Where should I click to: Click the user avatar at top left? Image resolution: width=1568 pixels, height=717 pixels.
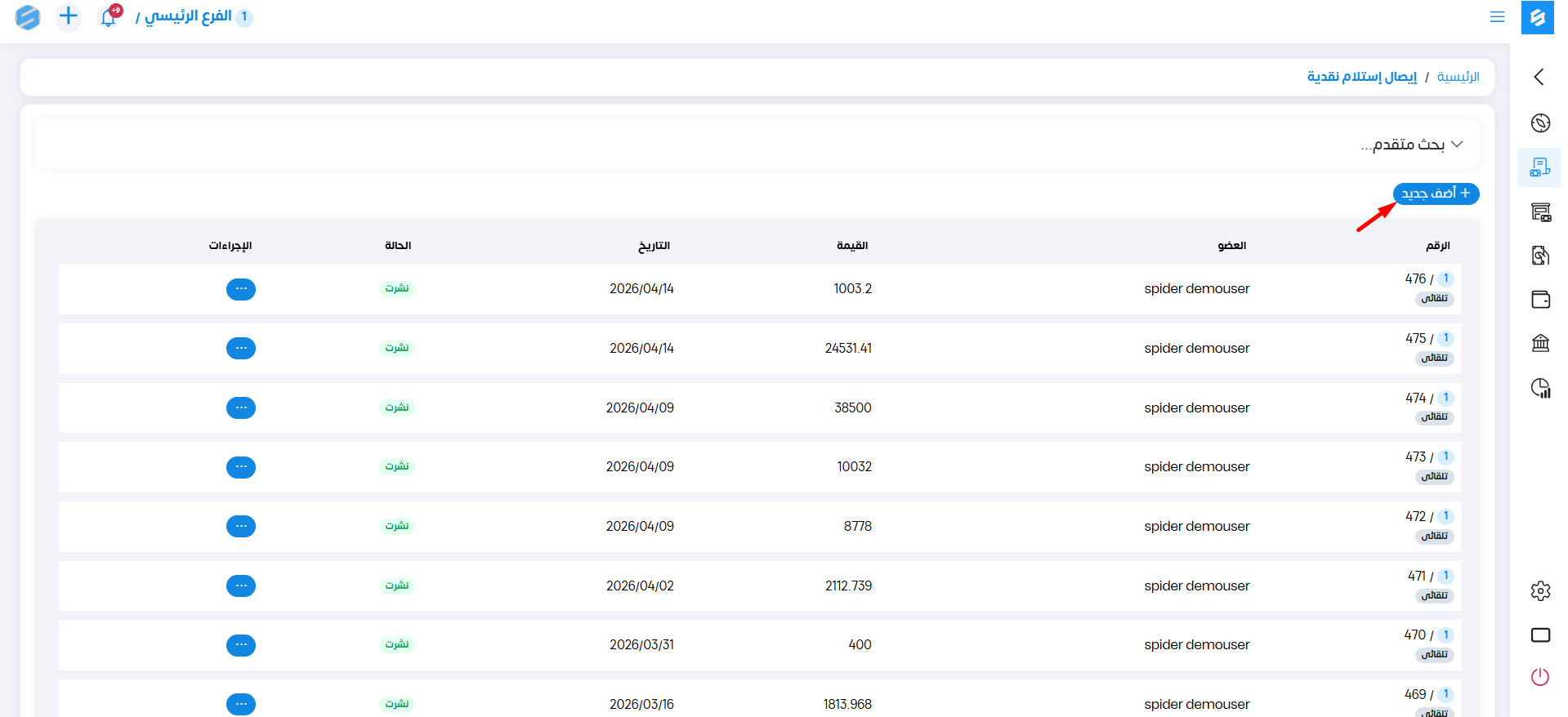pyautogui.click(x=28, y=17)
